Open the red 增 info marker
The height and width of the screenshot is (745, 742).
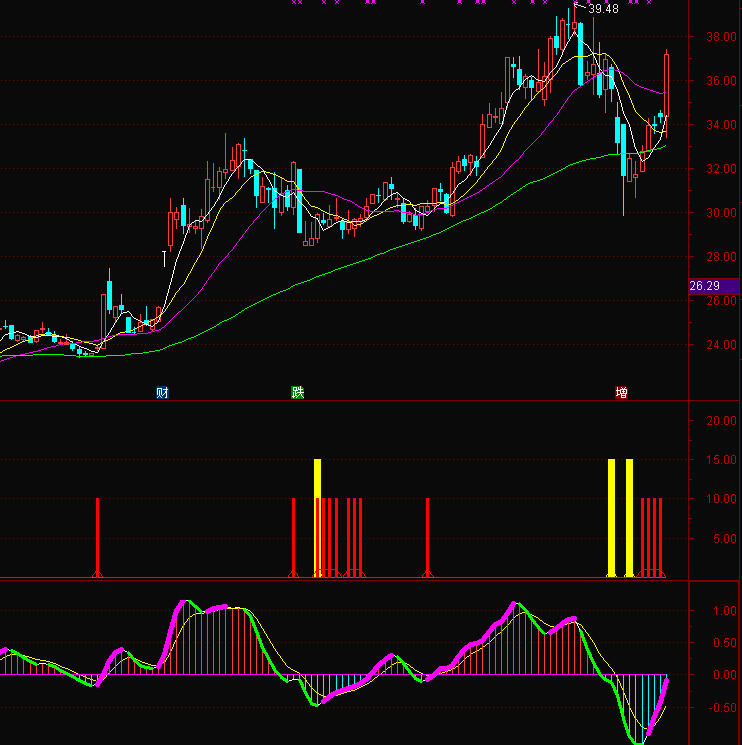point(621,392)
